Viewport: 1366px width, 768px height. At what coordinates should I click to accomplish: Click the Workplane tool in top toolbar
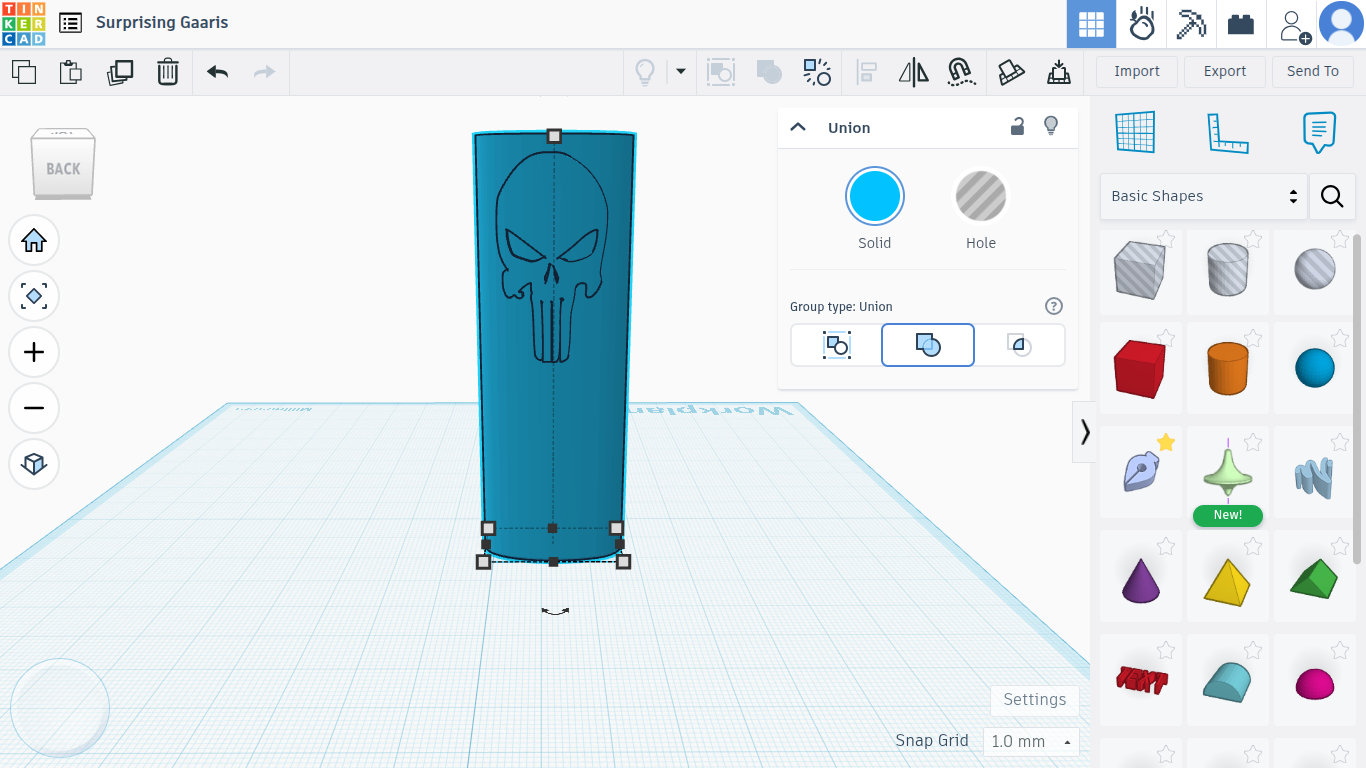1011,72
